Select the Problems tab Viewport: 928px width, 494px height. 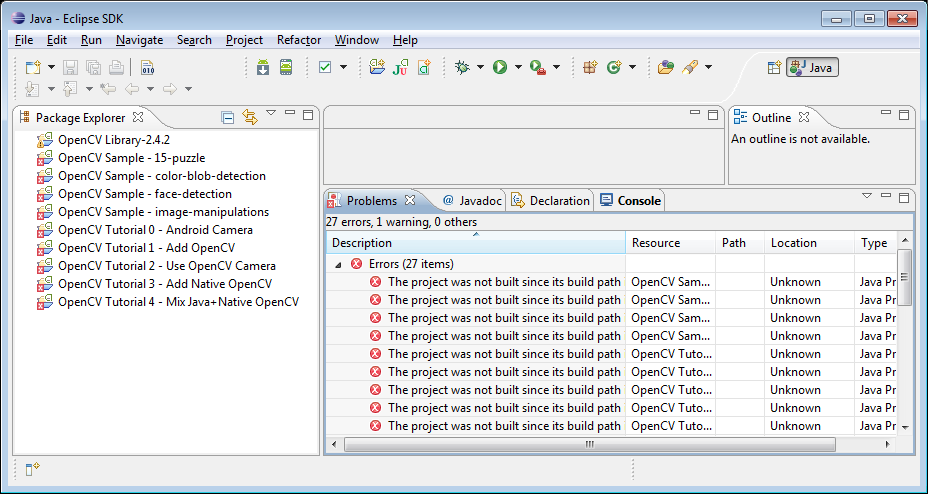click(372, 201)
